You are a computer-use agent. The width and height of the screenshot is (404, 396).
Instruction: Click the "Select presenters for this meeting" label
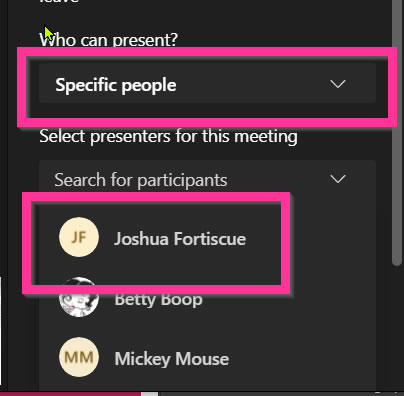(168, 137)
